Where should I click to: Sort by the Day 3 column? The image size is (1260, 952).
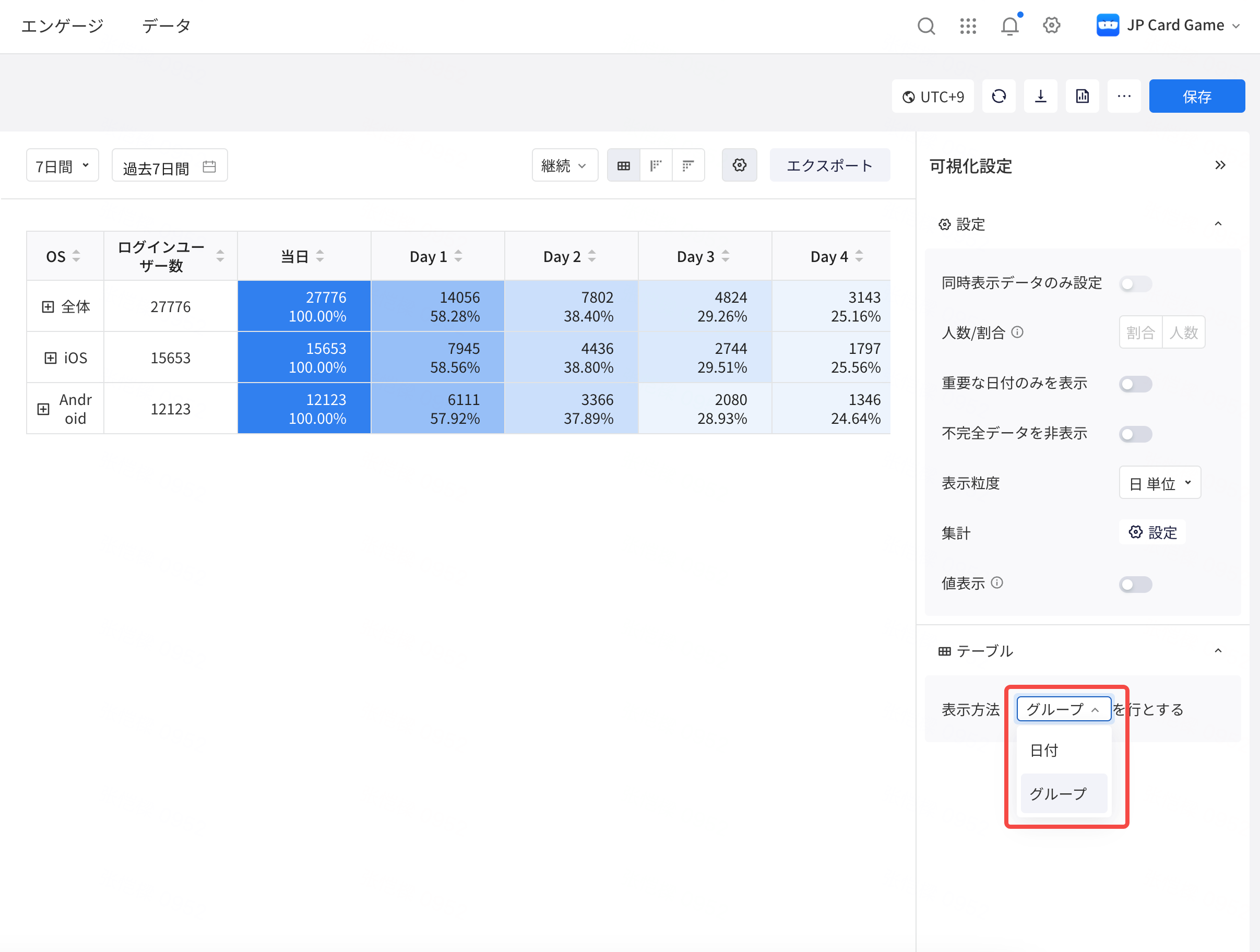(x=726, y=256)
